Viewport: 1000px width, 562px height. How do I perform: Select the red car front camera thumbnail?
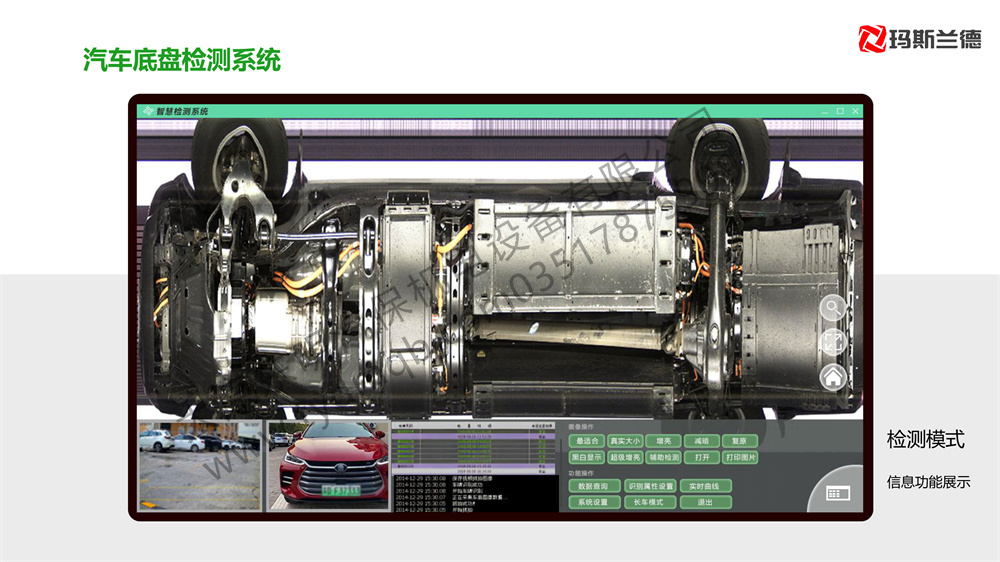pyautogui.click(x=329, y=466)
